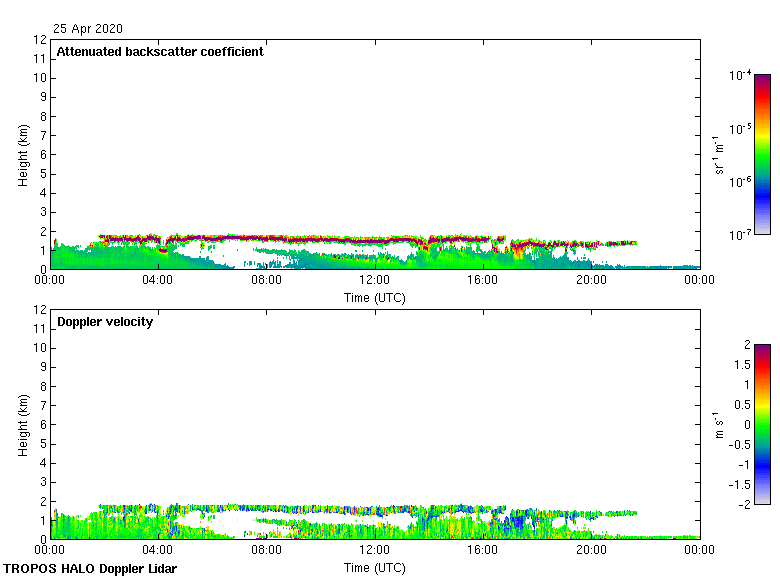
Task: Click the Doppler velocity color bar
Action: tap(761, 424)
